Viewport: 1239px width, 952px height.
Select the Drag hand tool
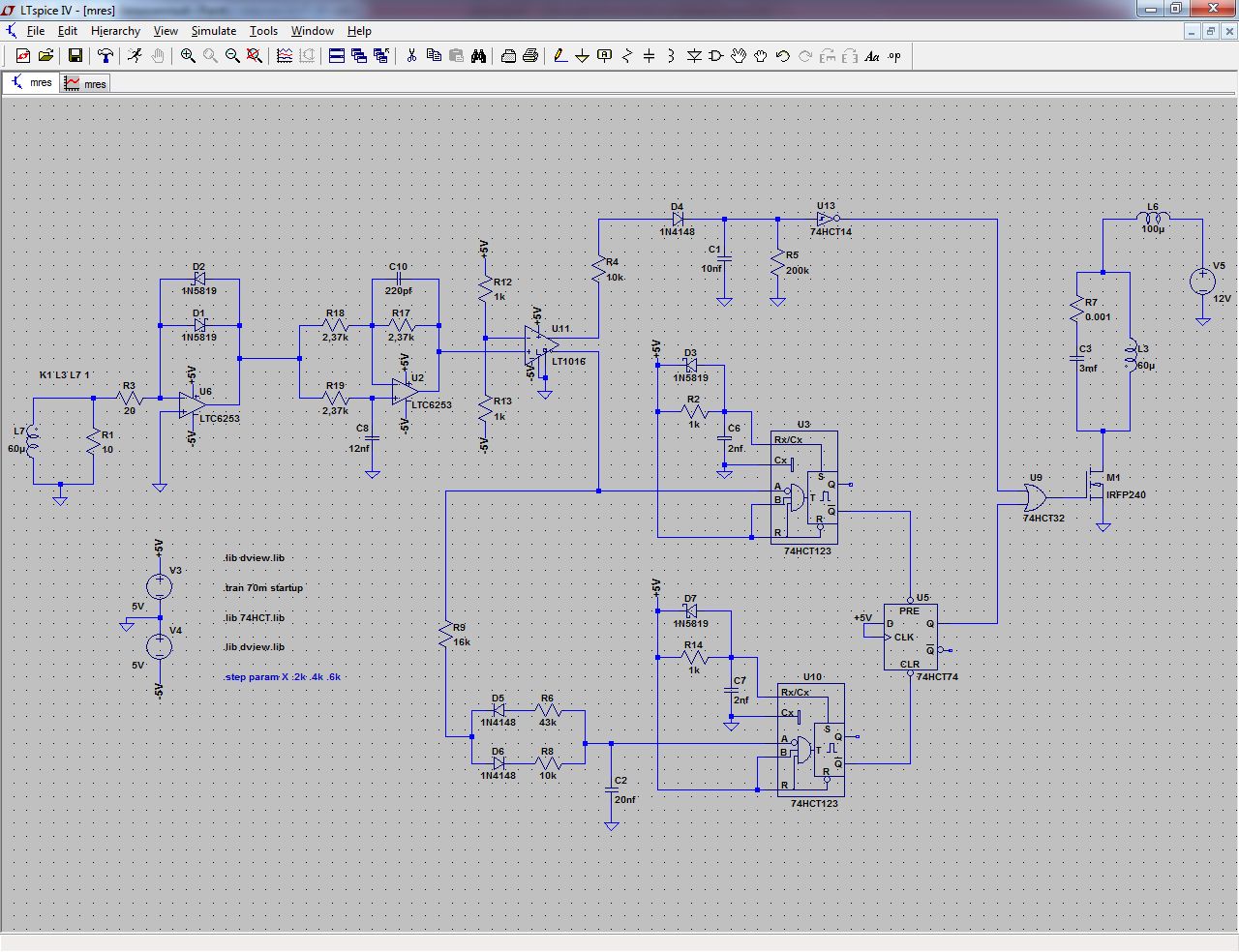point(761,56)
